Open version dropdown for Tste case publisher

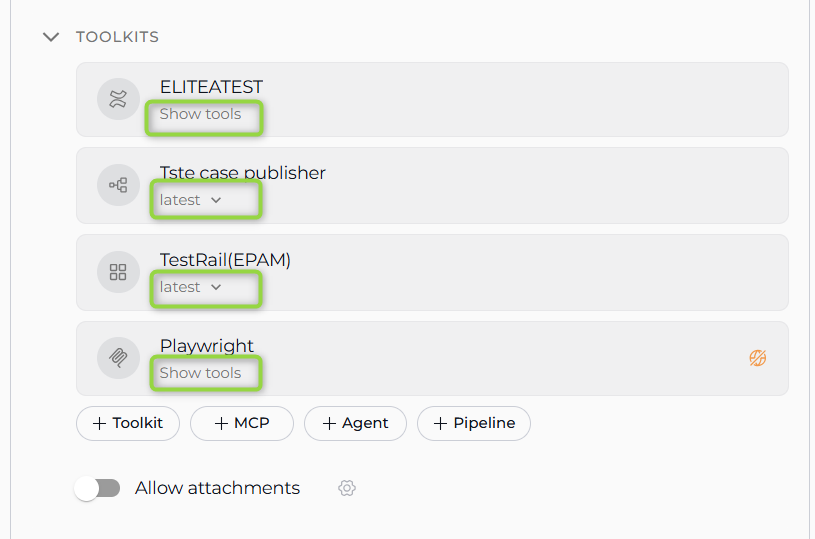coord(191,200)
